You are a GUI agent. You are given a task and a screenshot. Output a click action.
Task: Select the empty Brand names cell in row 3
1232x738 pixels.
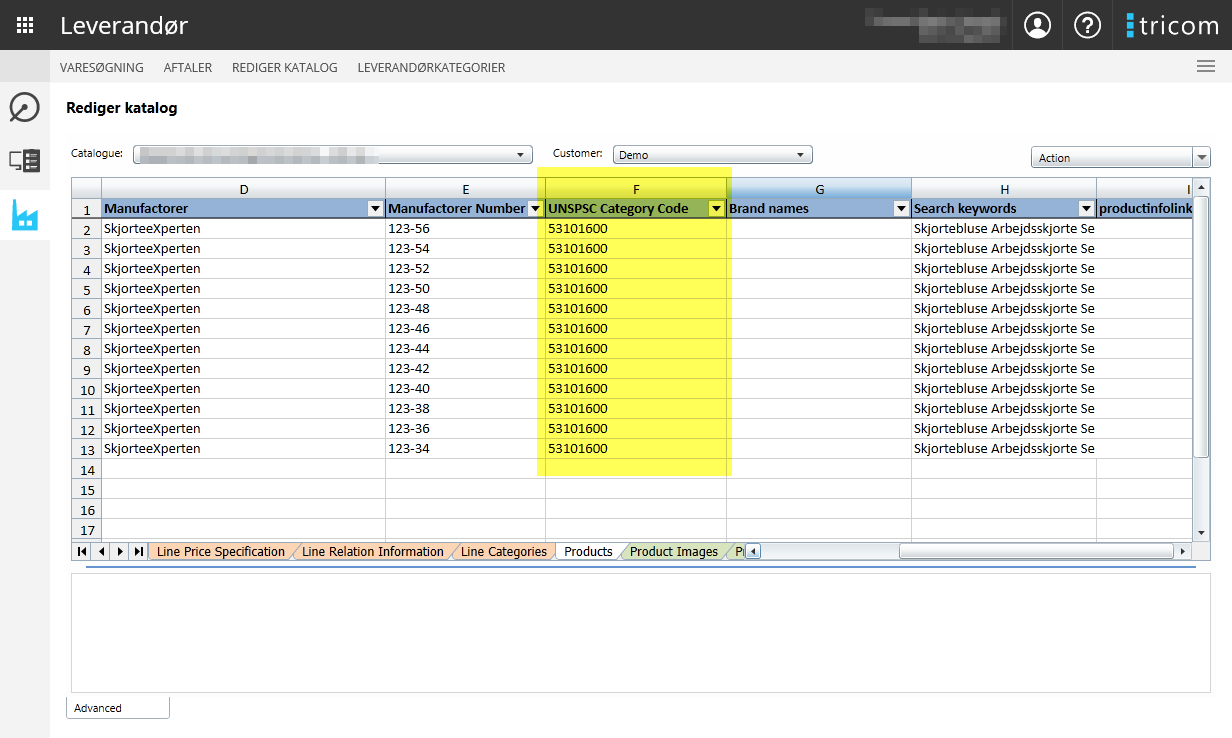point(819,249)
